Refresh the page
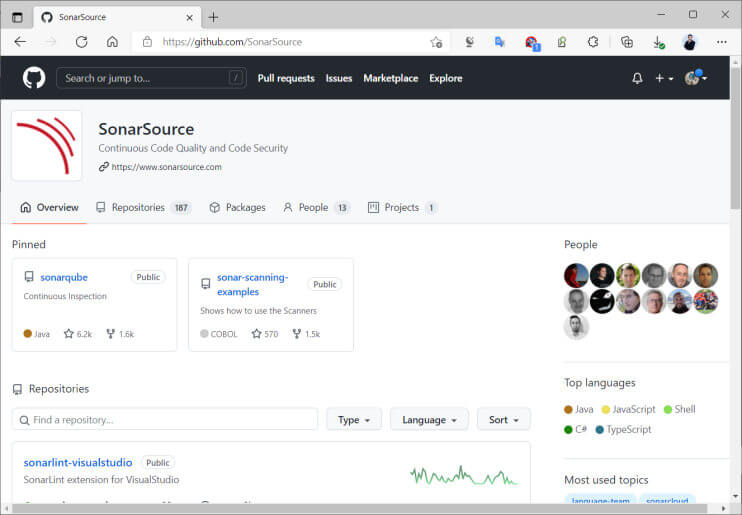Image resolution: width=742 pixels, height=515 pixels. coord(81,42)
